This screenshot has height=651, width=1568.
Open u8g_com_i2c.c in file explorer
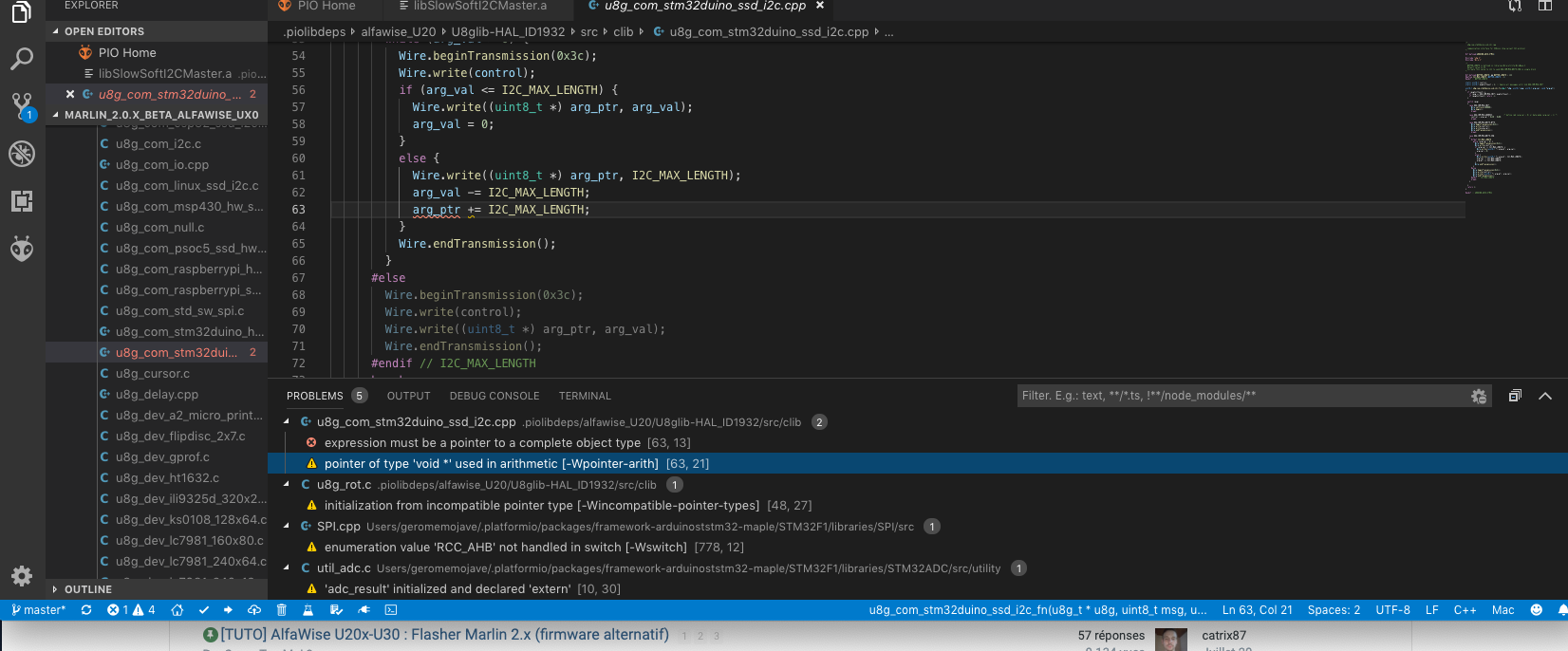click(159, 144)
